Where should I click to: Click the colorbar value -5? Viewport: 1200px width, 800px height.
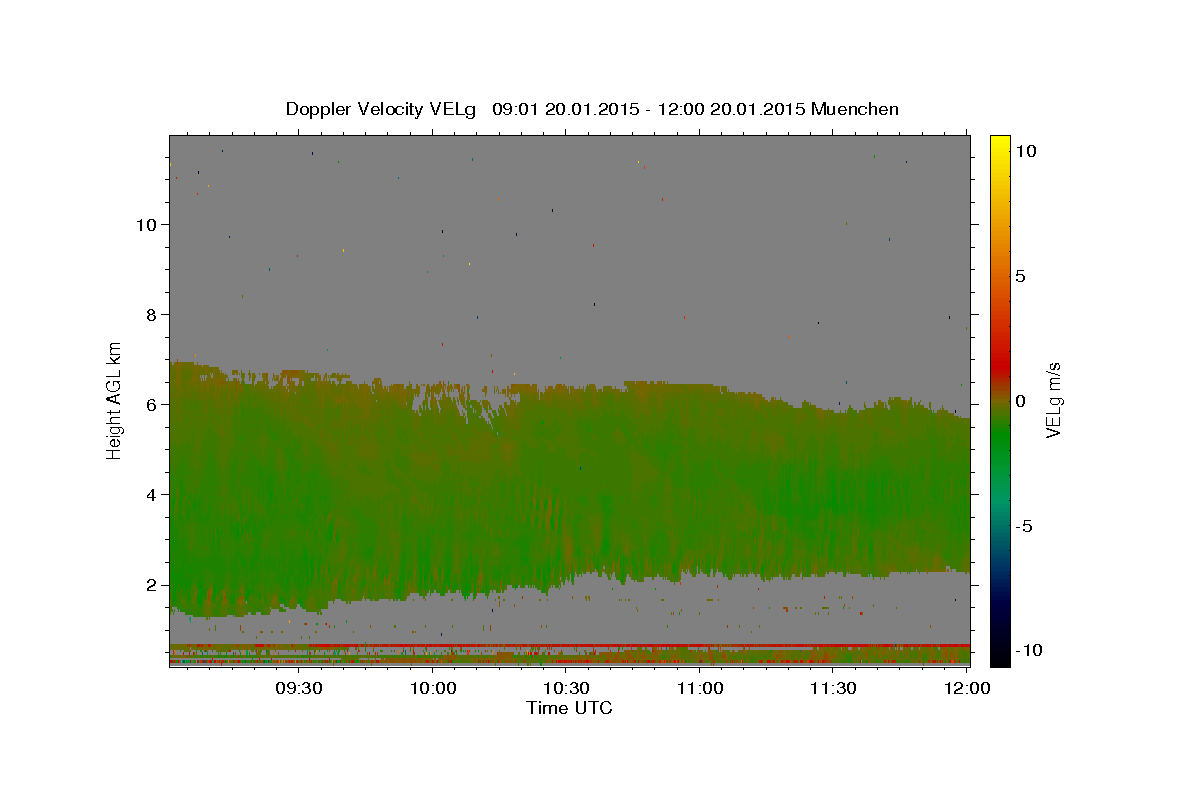[x=1024, y=526]
